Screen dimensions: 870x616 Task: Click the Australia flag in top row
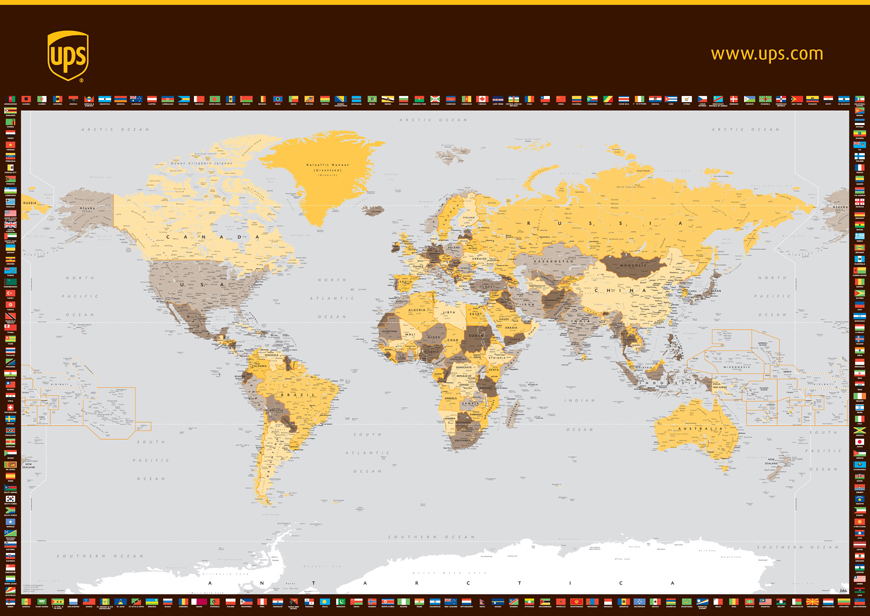coord(136,100)
